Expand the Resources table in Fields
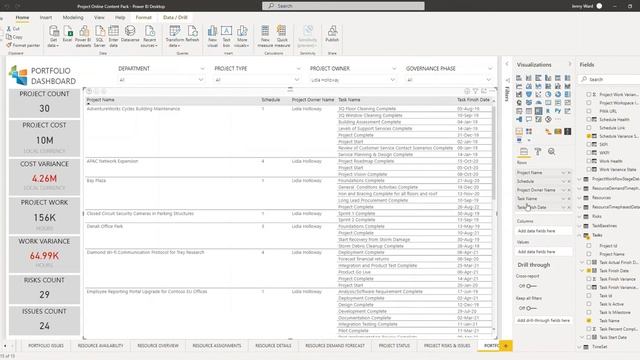Screen dimensions: 640x360 [580, 198]
